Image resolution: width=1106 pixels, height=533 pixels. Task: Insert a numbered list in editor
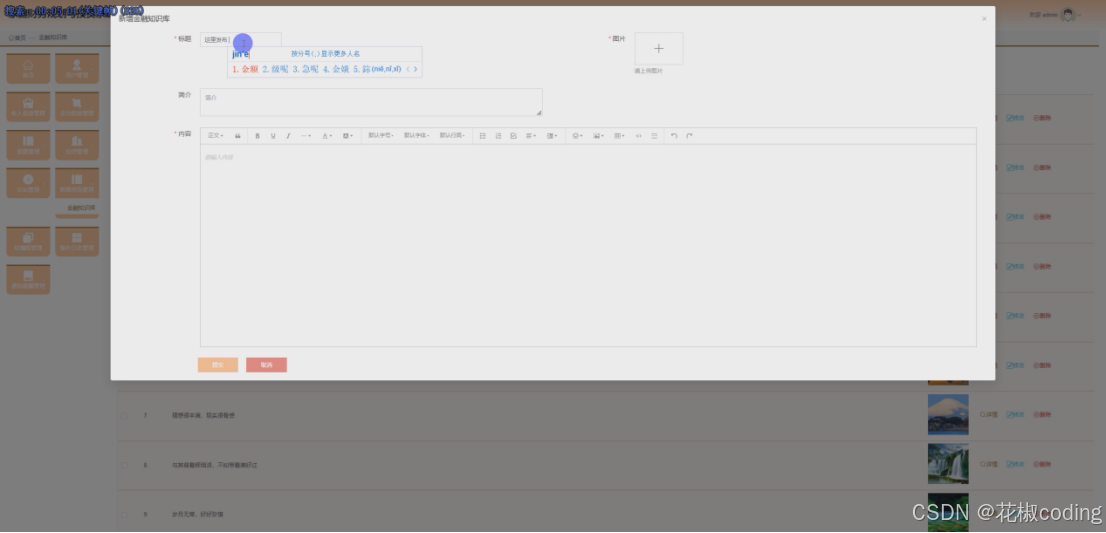tap(498, 136)
